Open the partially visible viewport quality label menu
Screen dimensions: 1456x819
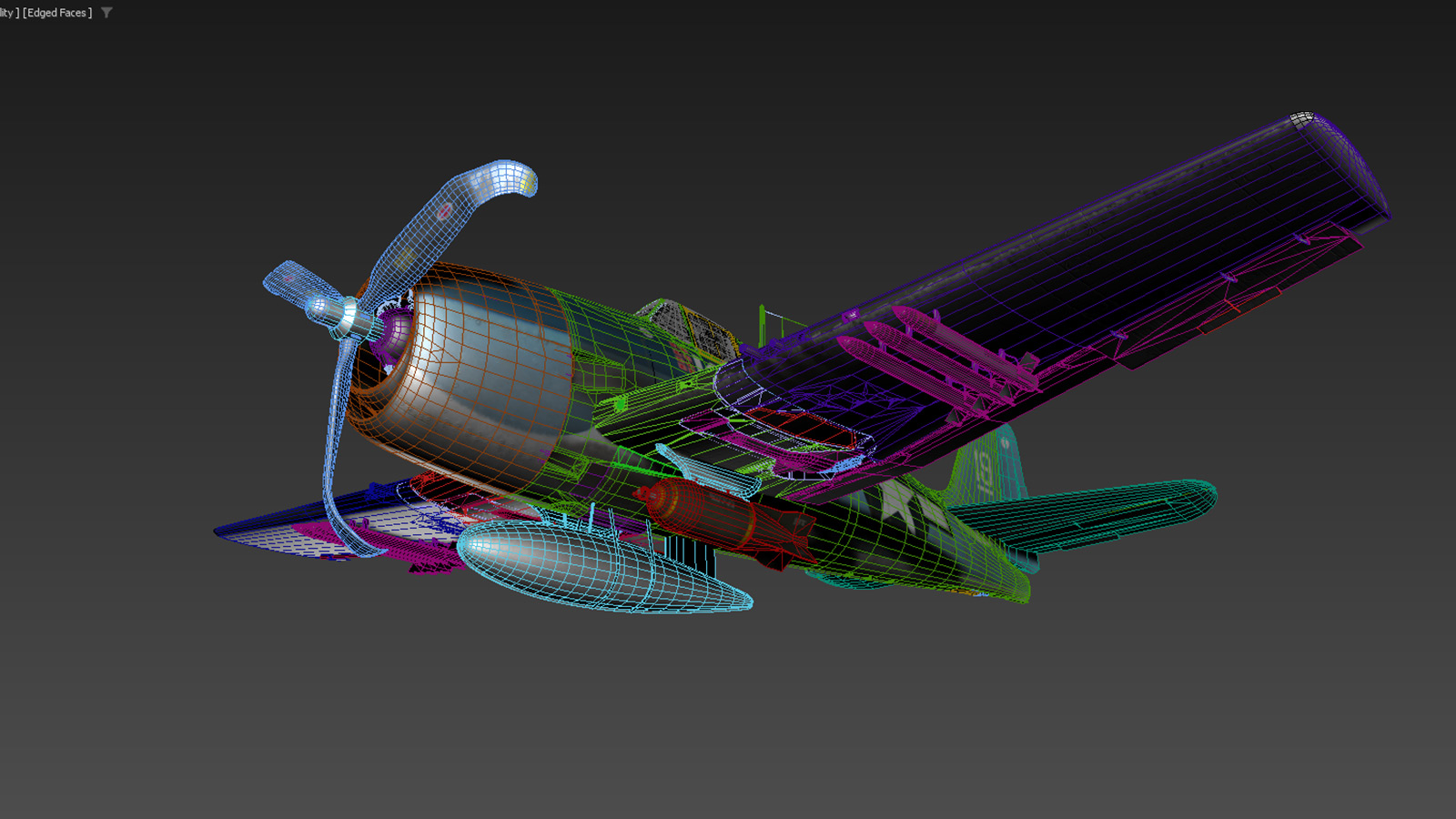[8, 13]
